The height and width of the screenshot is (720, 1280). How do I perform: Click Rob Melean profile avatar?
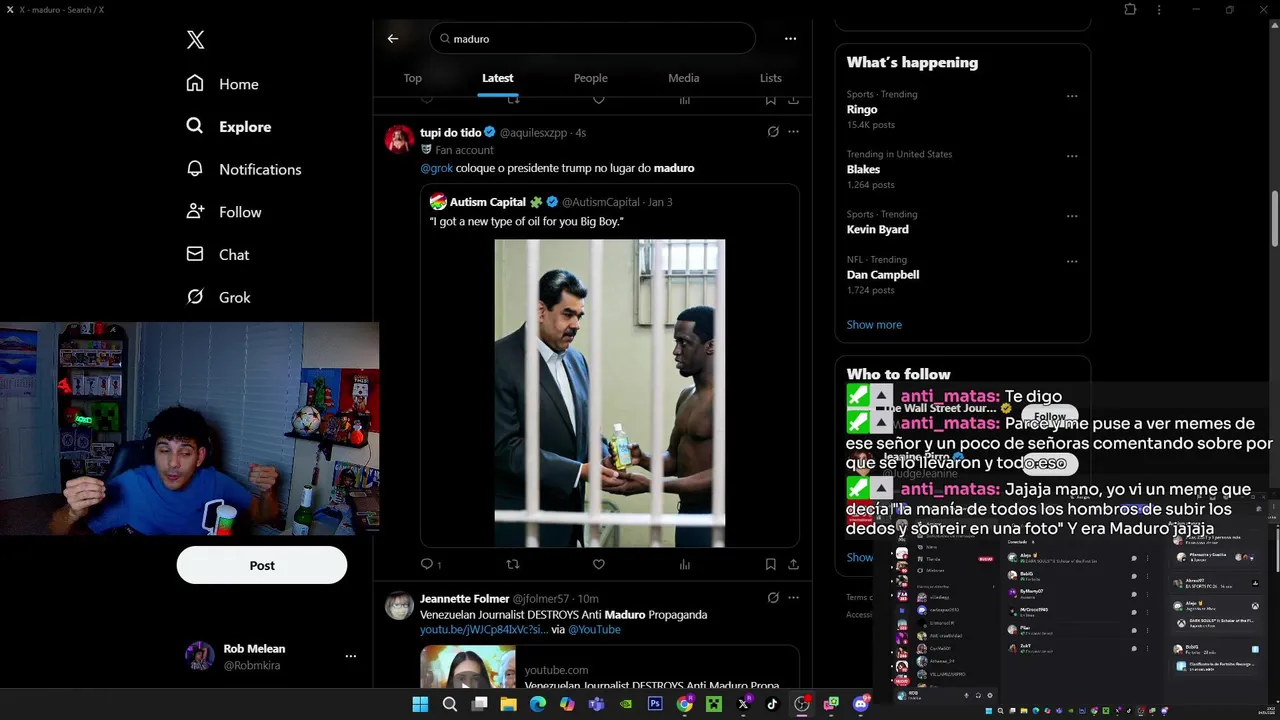(200, 656)
